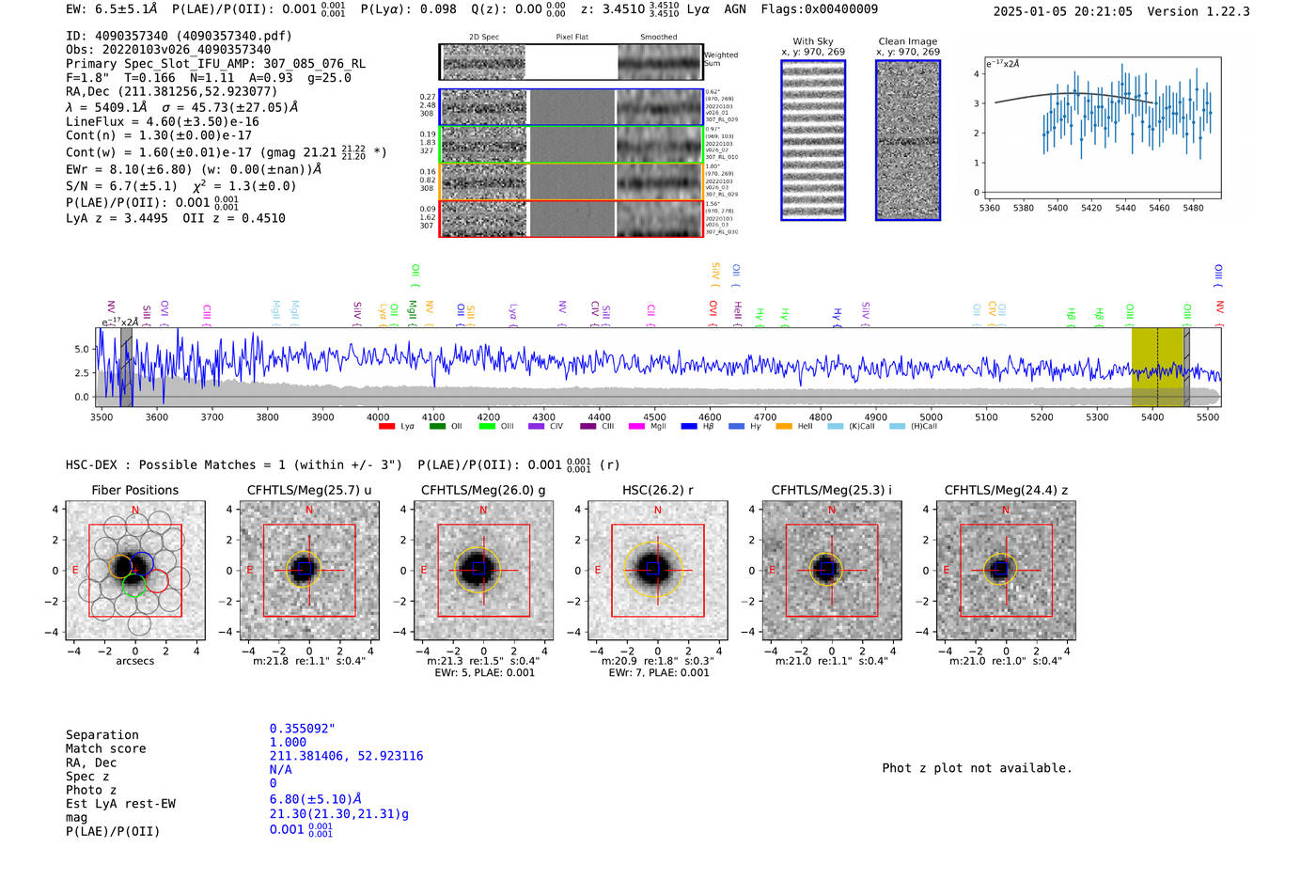The image size is (1316, 896).
Task: Select the Primary Spec_Slot_IFU_AMP text
Action: [x=215, y=64]
